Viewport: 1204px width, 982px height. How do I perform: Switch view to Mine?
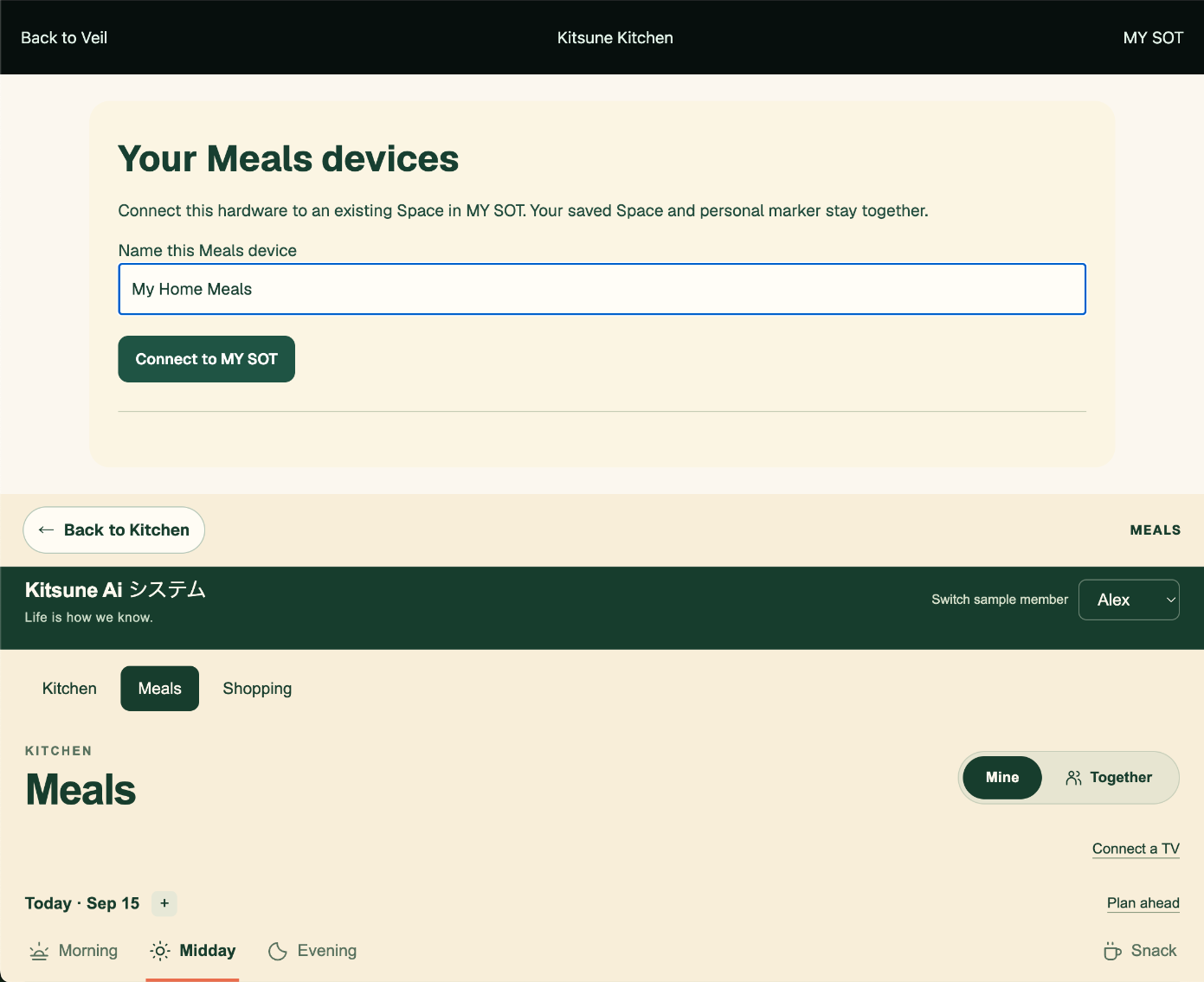click(x=1002, y=777)
